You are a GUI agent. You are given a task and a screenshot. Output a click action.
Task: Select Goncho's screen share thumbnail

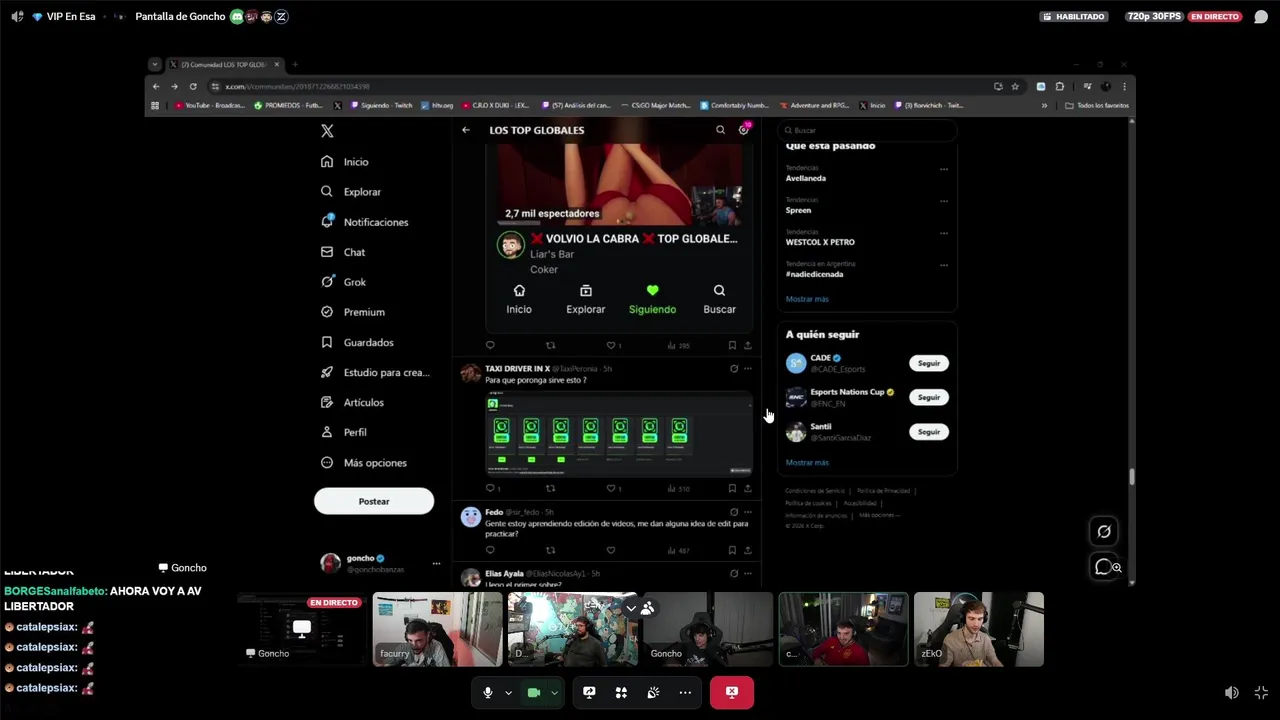click(302, 629)
